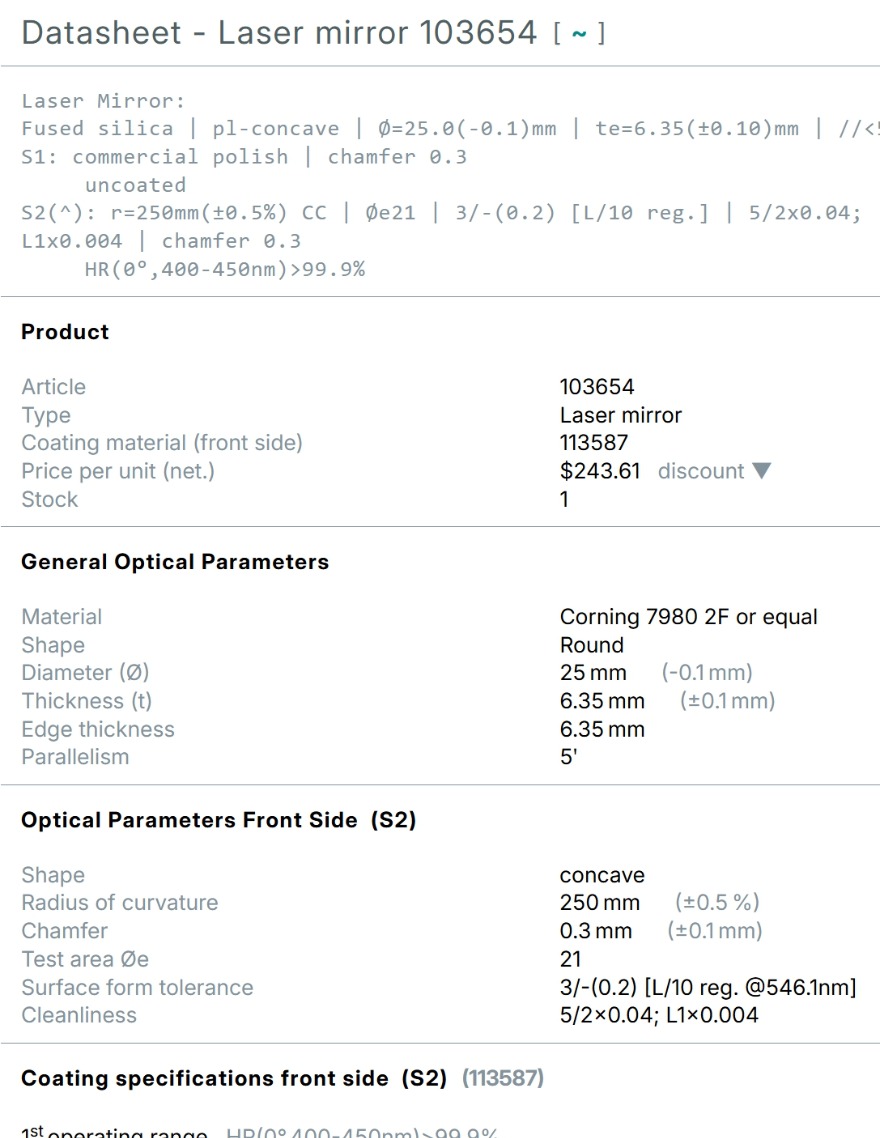Image resolution: width=880 pixels, height=1138 pixels.
Task: Expand the discount dropdown triangle
Action: click(761, 471)
